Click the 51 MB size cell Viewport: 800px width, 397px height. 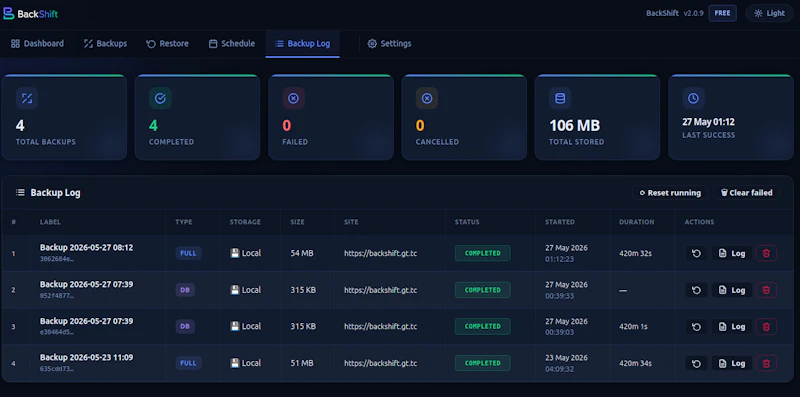(302, 363)
